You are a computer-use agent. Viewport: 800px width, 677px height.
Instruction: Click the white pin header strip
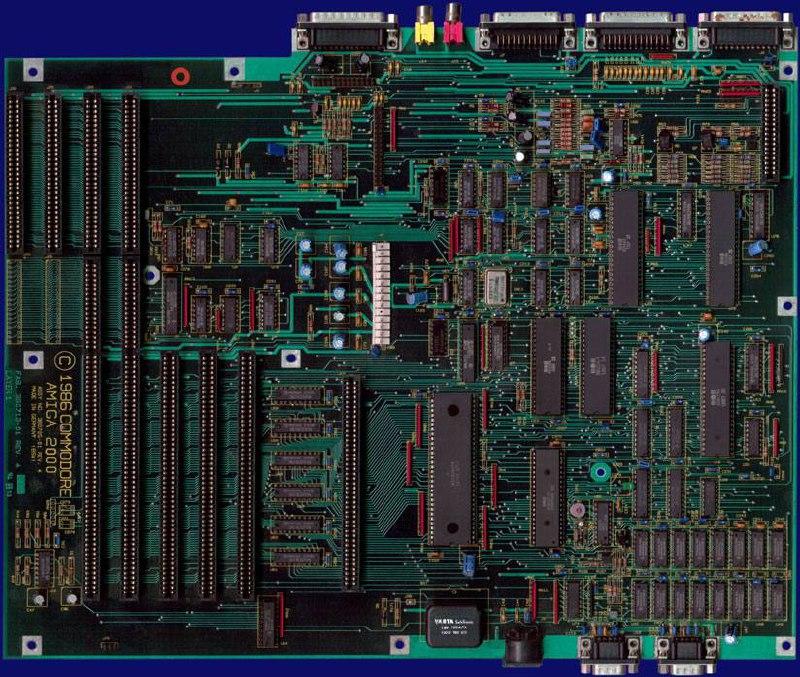point(379,291)
